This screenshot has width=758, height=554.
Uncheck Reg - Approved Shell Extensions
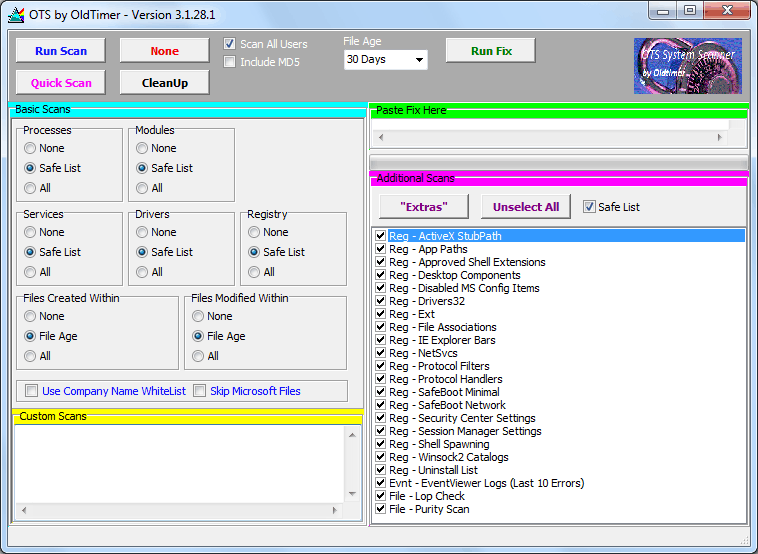pyautogui.click(x=380, y=262)
